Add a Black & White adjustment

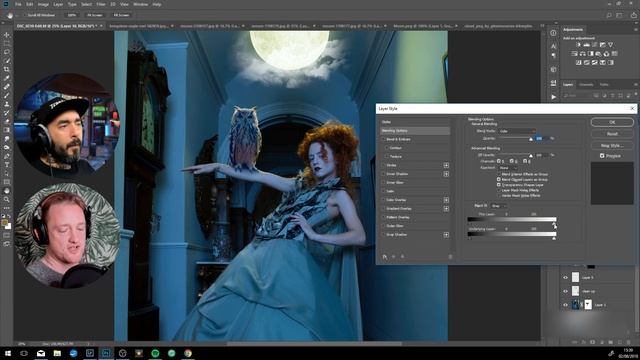pos(591,53)
